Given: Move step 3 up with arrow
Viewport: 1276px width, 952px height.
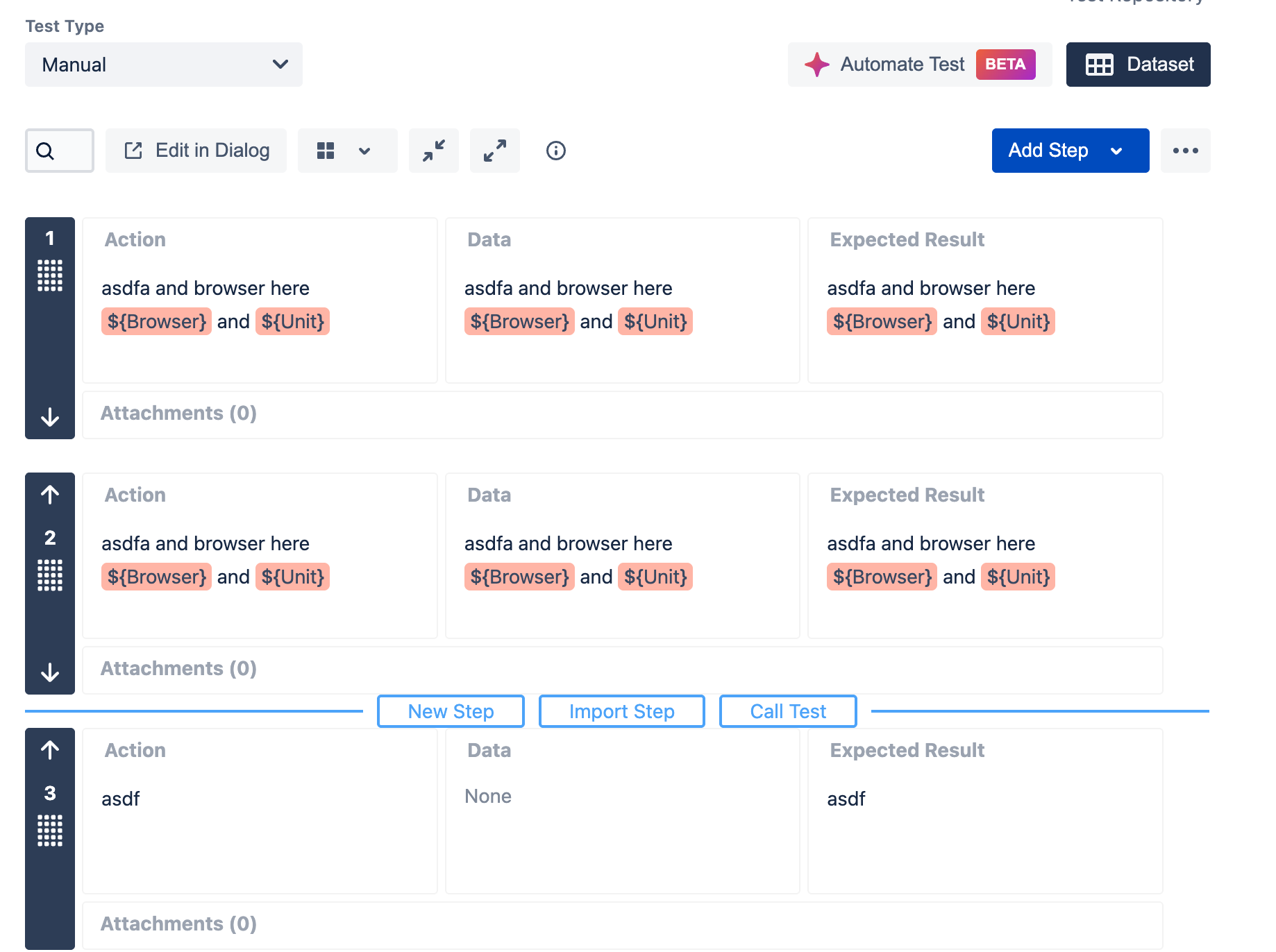Looking at the screenshot, I should pos(50,750).
